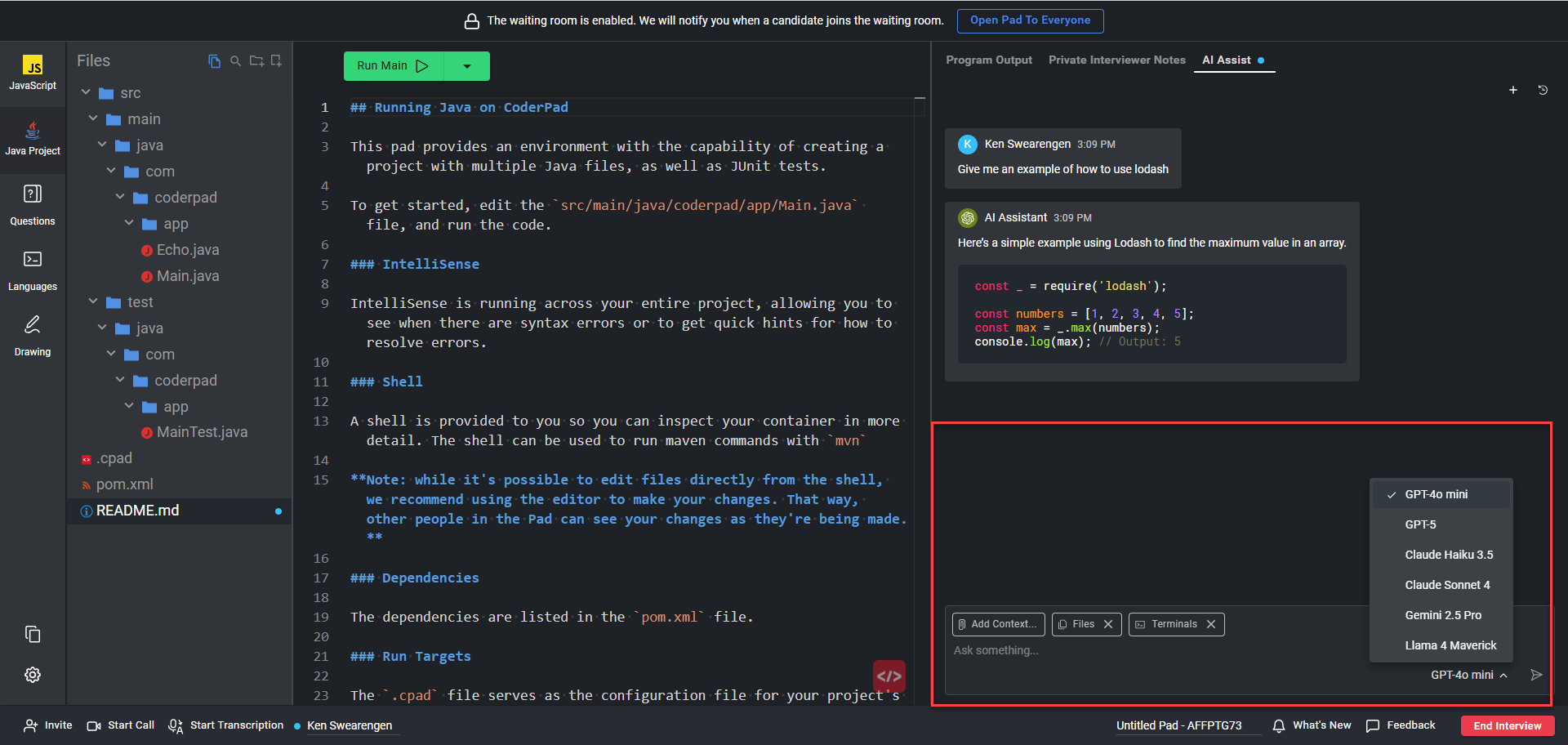Open settings gear in sidebar

33,675
